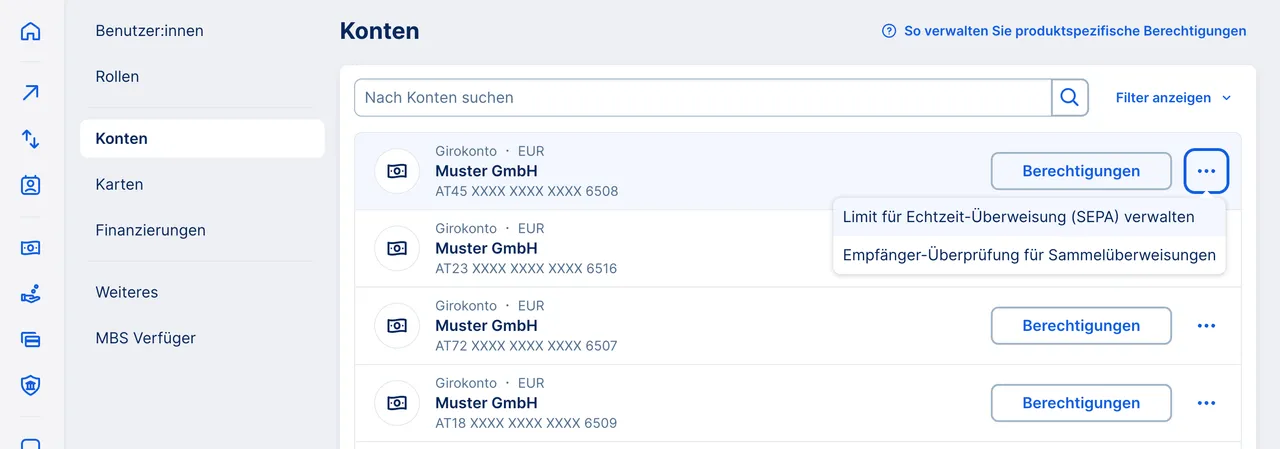Select Limit für Echtzeit-Überweisung (SEPA) verwalten
This screenshot has width=1280, height=449.
(x=1018, y=217)
